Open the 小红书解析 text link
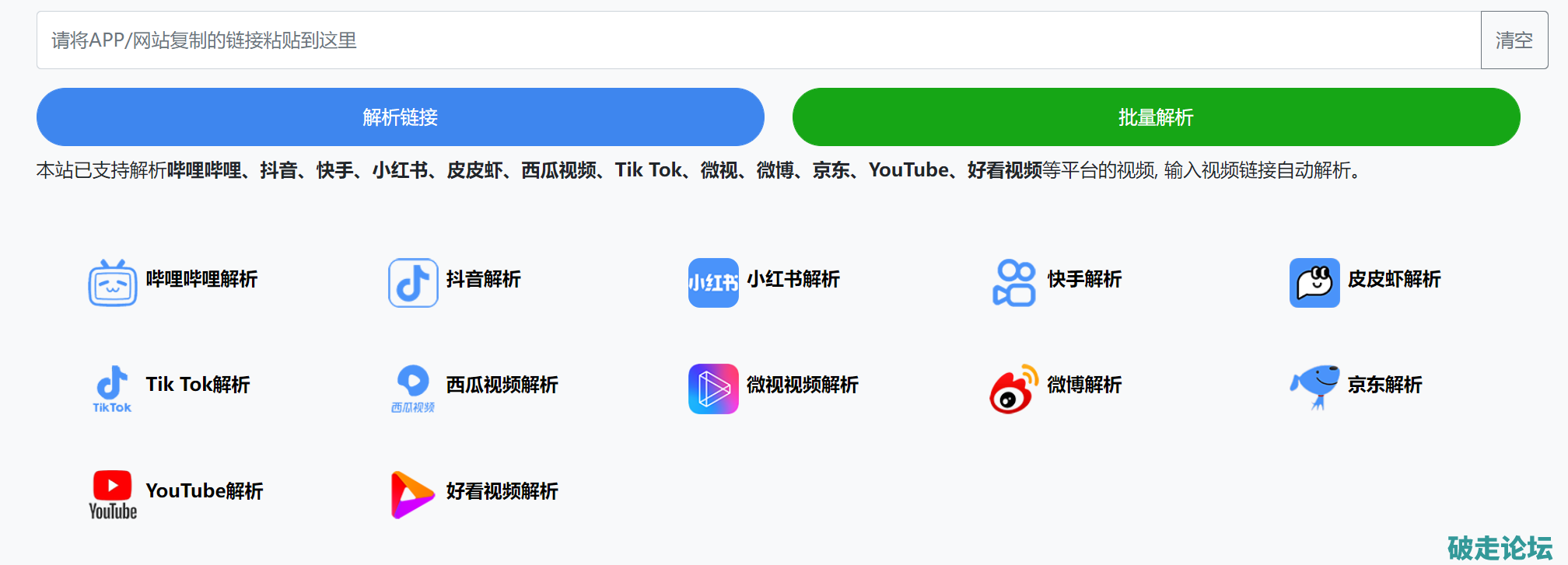This screenshot has width=1568, height=565. (793, 279)
